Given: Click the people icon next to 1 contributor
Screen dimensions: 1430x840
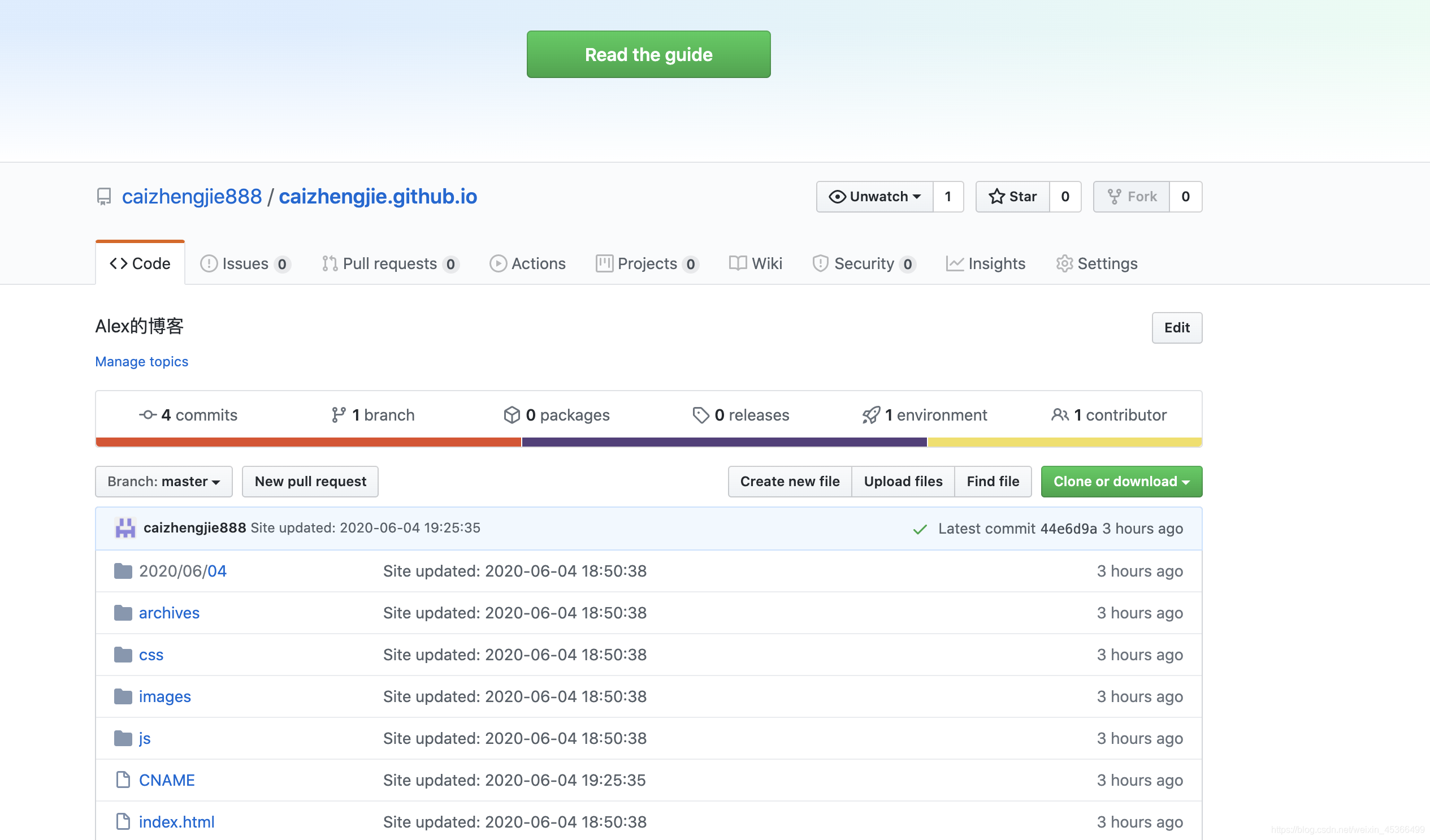Looking at the screenshot, I should 1060,415.
